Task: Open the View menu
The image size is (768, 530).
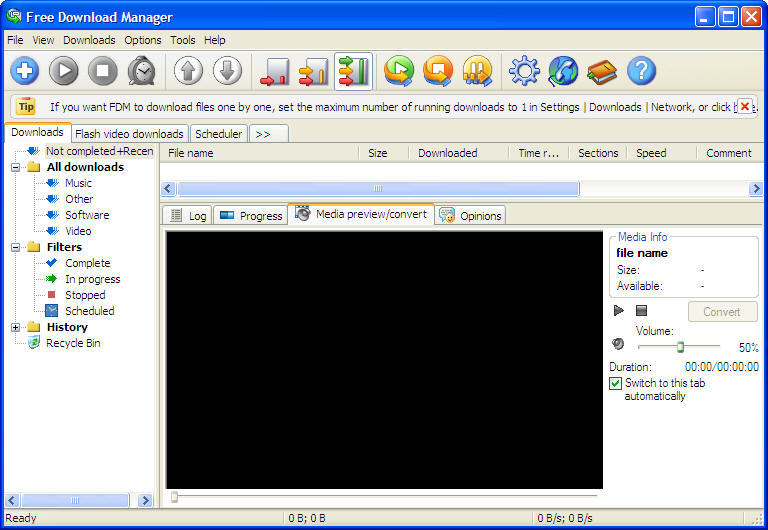Action: 43,40
